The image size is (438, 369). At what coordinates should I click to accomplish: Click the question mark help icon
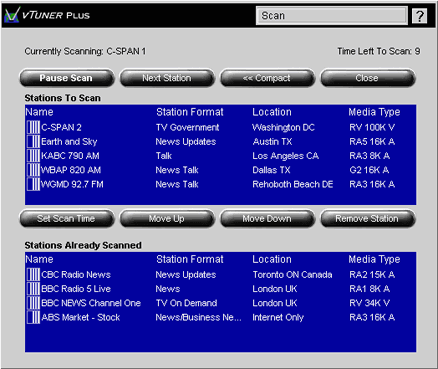[x=419, y=16]
